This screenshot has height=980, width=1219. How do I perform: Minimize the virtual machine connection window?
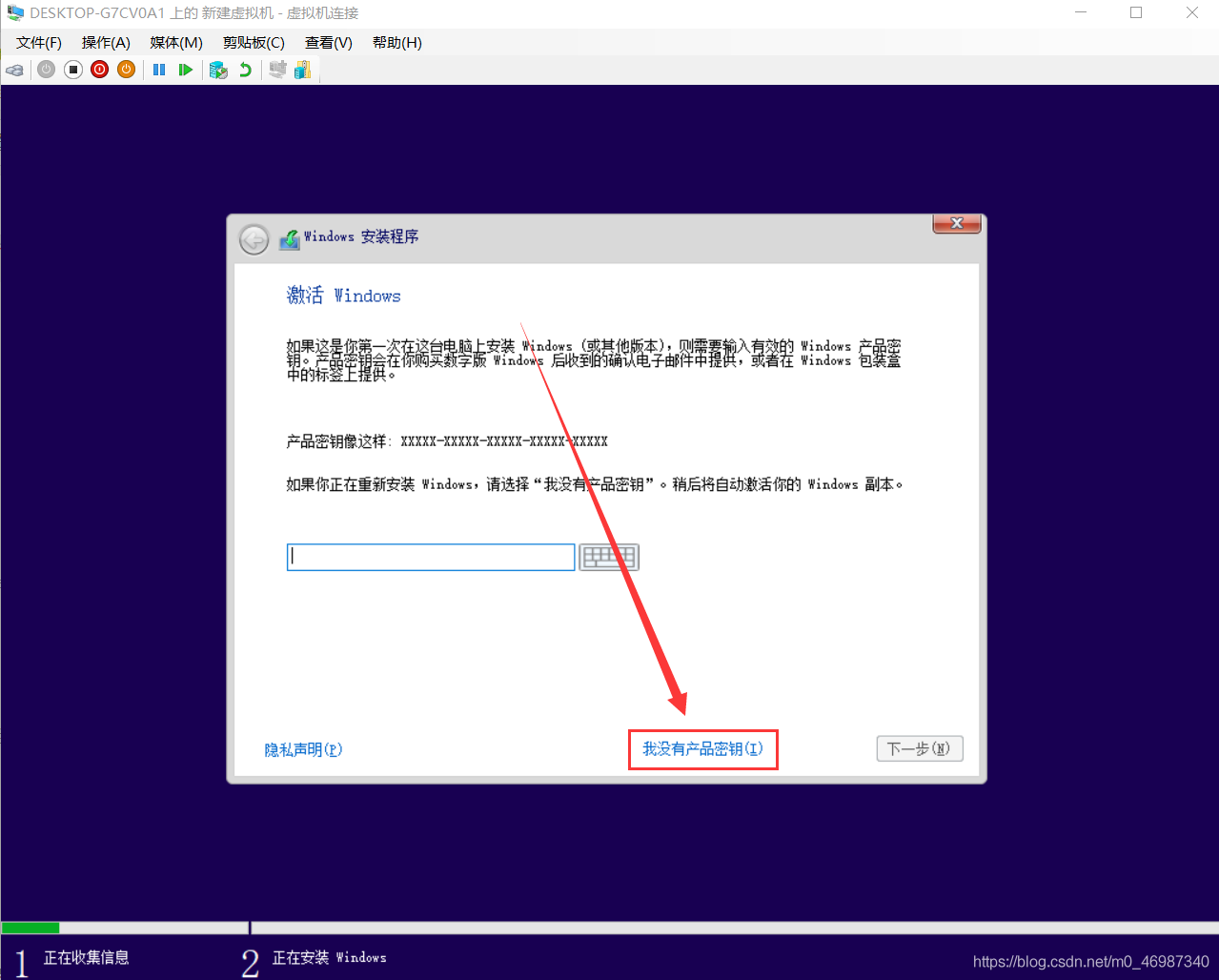1081,12
